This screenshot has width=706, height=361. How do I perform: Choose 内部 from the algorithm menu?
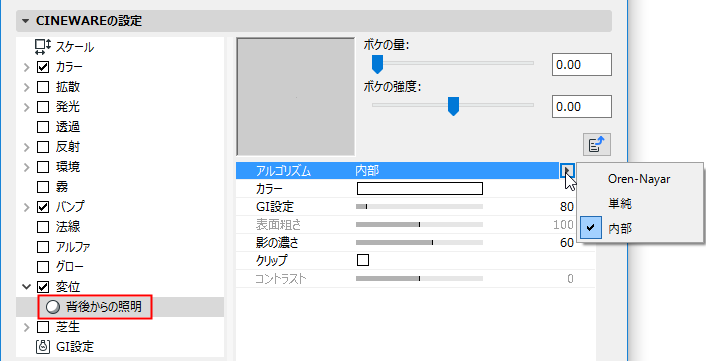click(640, 229)
